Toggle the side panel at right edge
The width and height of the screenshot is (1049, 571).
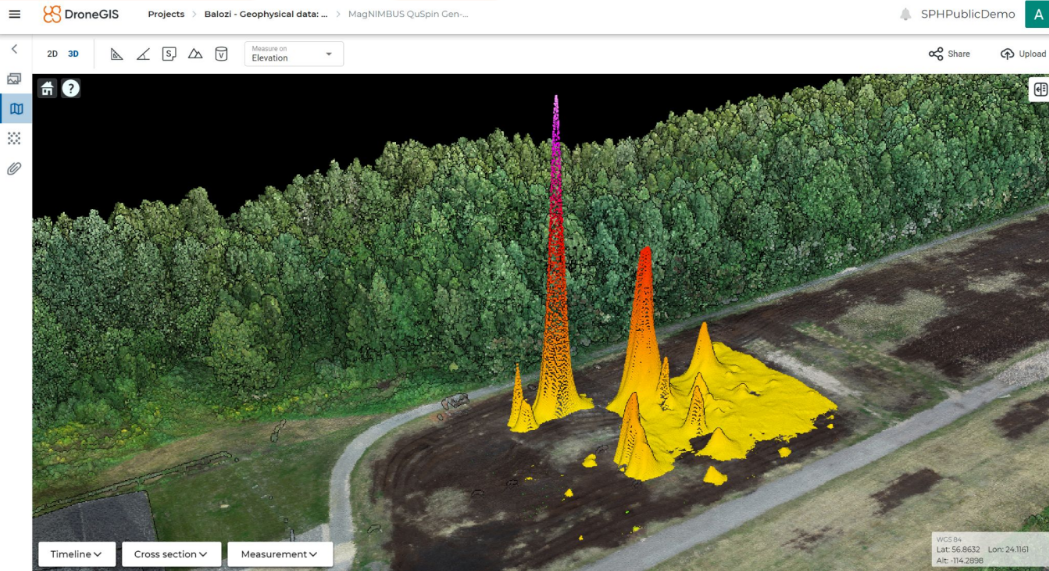pyautogui.click(x=1040, y=89)
